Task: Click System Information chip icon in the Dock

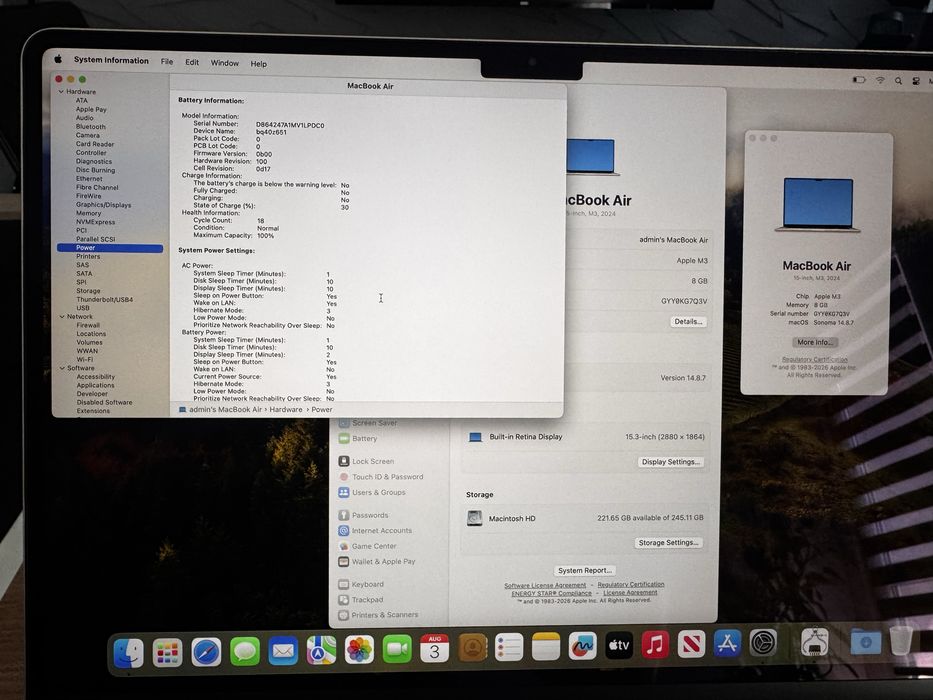Action: tap(815, 642)
